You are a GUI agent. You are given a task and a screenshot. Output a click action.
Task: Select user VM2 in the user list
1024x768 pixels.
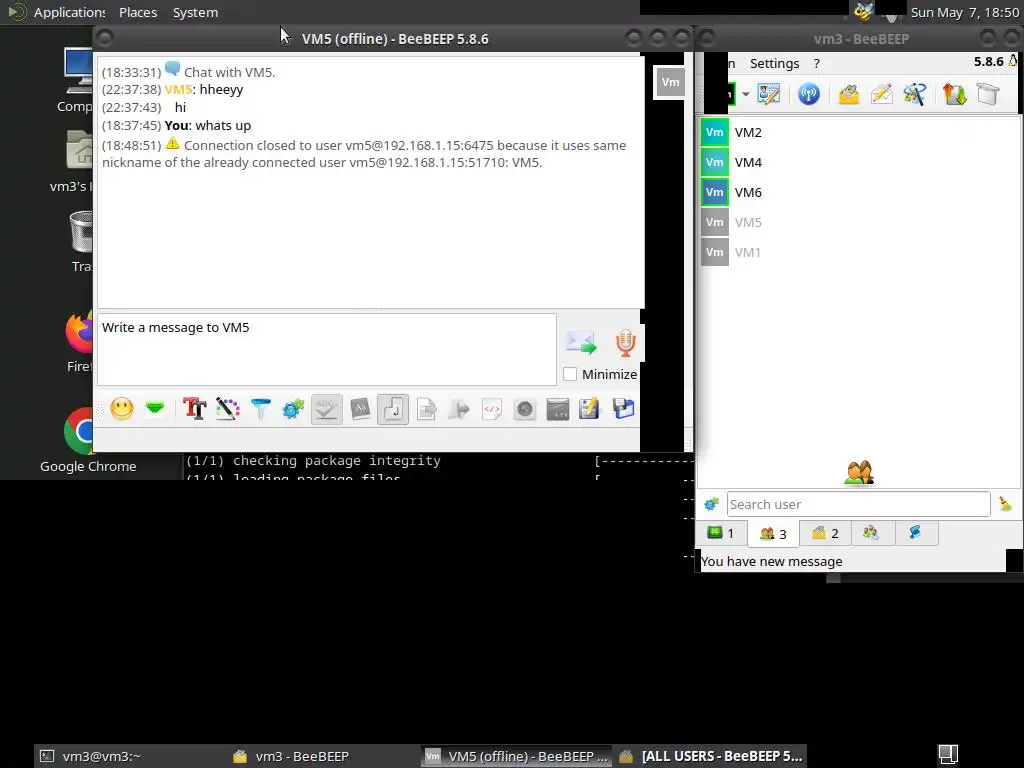859,133
